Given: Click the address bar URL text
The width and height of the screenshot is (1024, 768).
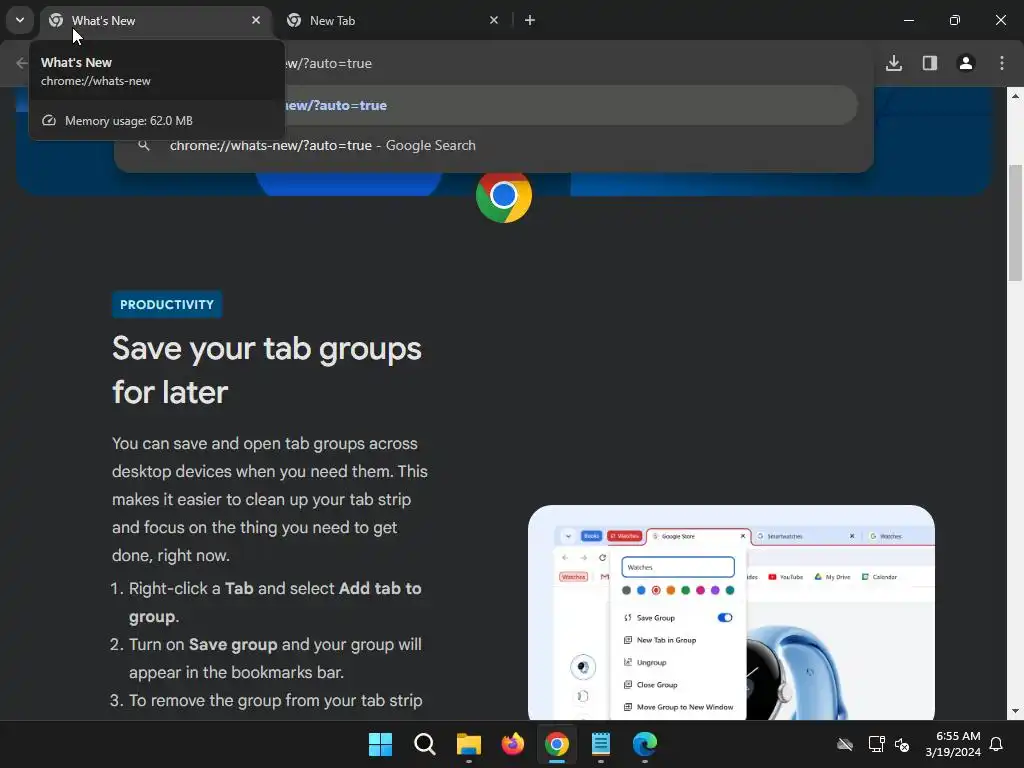Looking at the screenshot, I should [328, 63].
